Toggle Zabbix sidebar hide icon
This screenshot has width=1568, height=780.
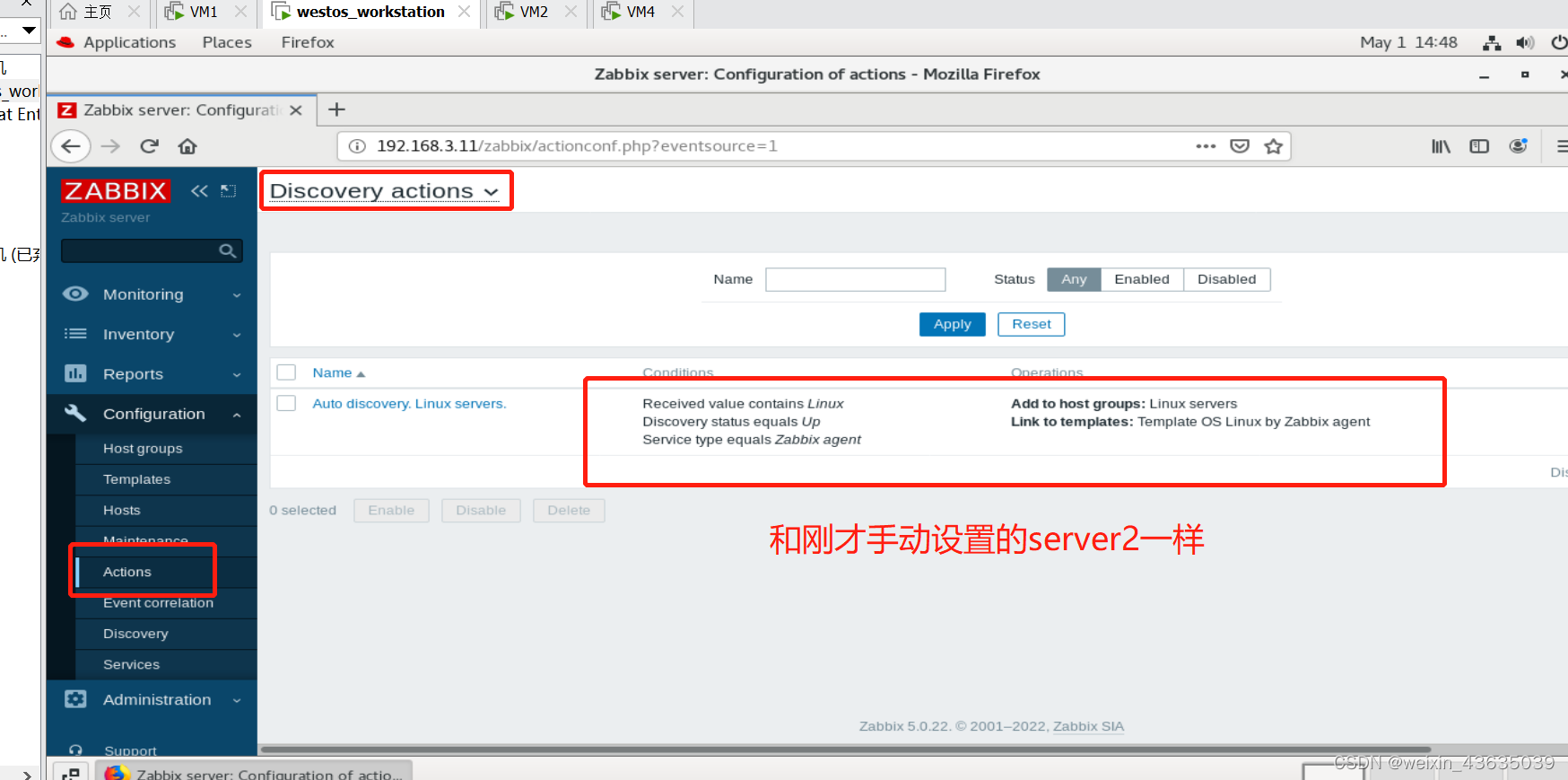[229, 190]
